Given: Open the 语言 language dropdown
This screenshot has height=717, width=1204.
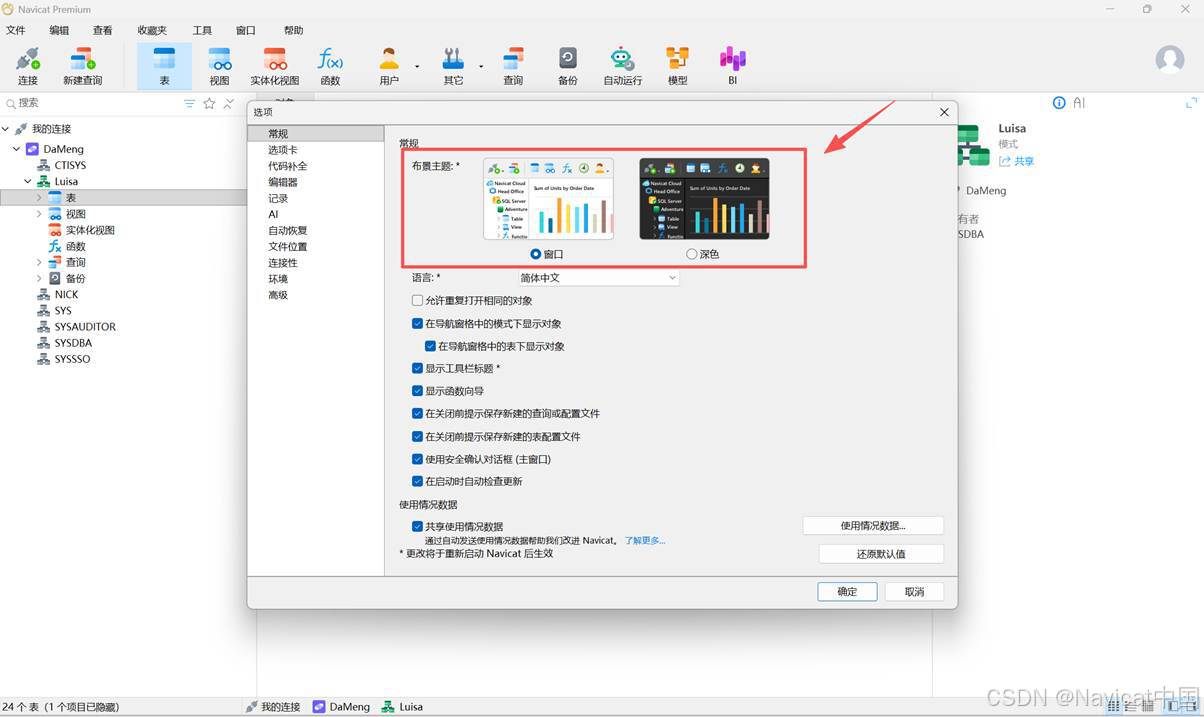Looking at the screenshot, I should (598, 277).
